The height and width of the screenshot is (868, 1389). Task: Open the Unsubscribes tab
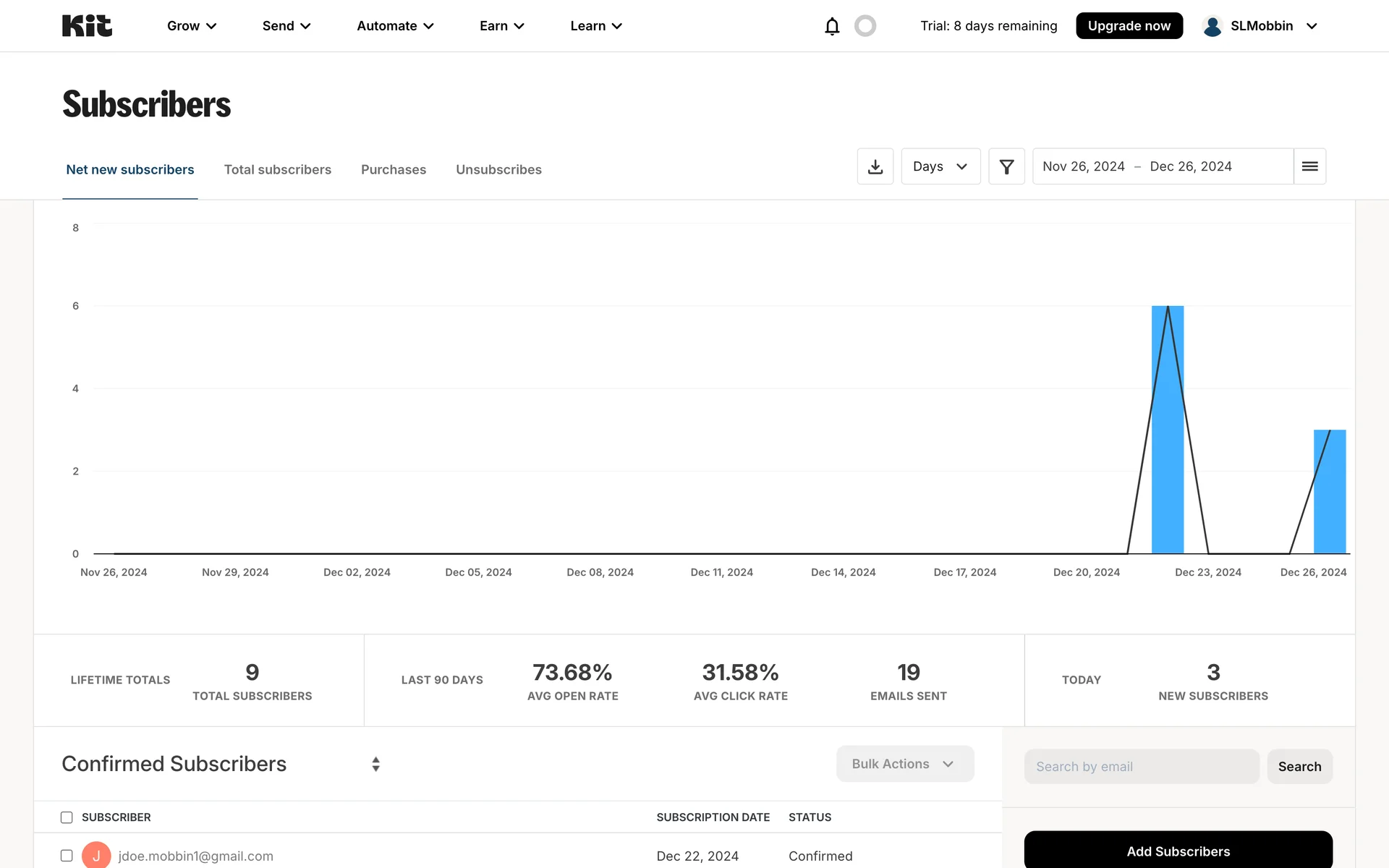click(498, 169)
